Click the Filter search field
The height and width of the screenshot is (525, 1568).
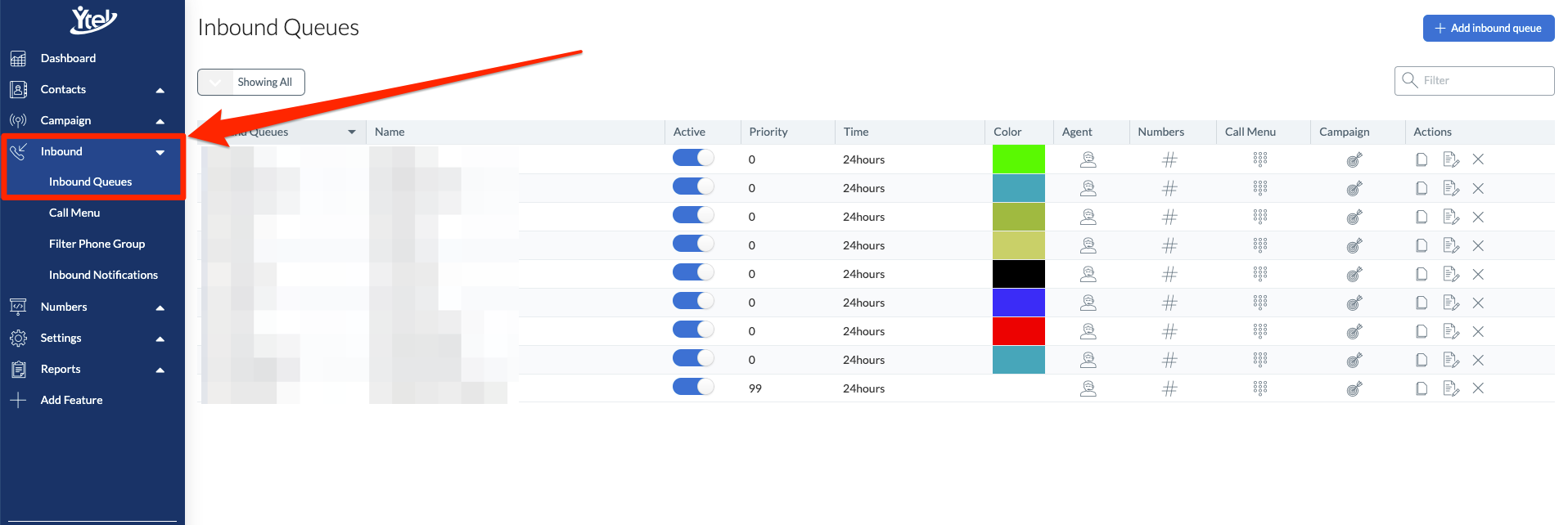(1475, 80)
